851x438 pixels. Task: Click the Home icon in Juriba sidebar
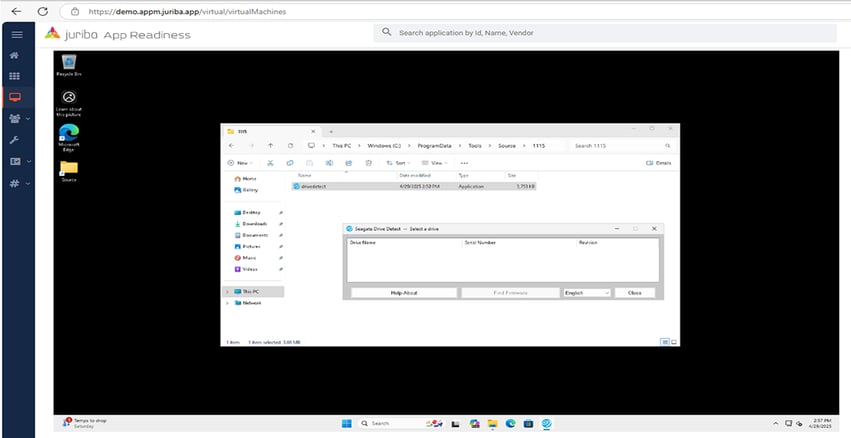click(x=14, y=55)
